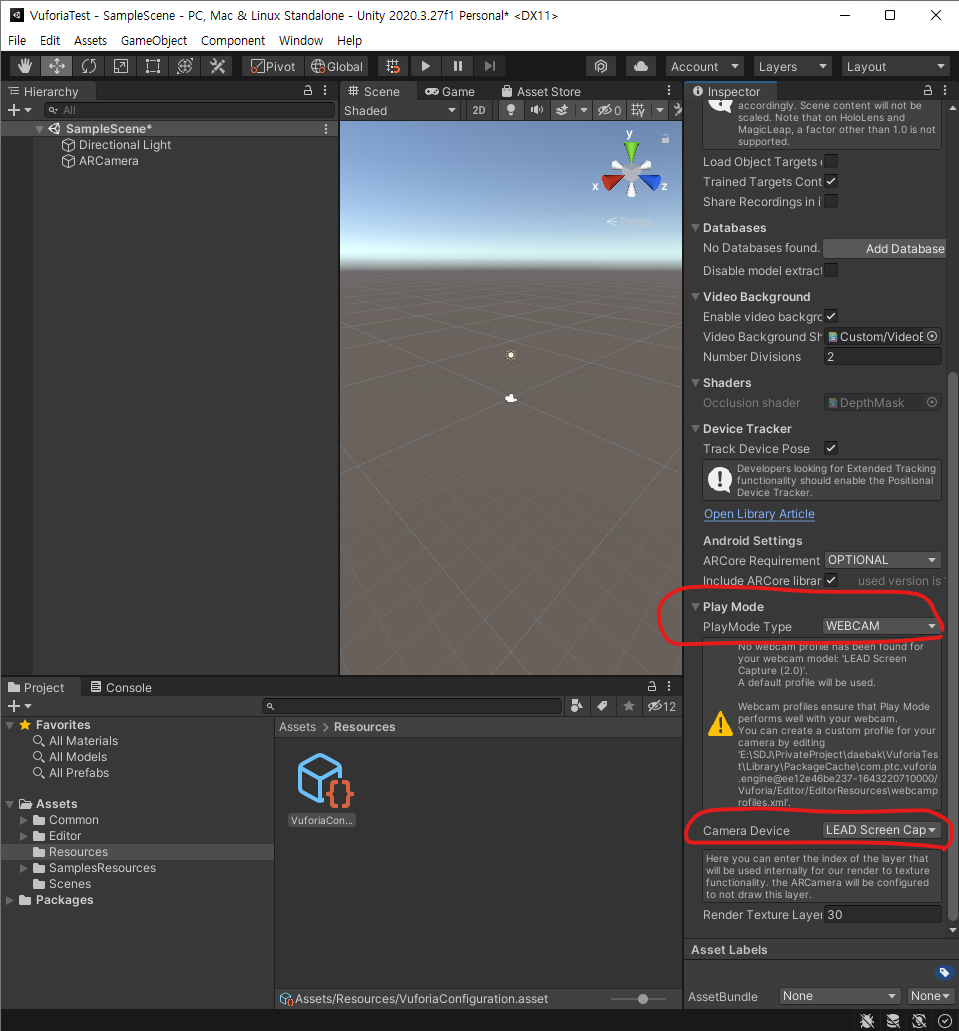
Task: Uncheck Trained Targets checkbox
Action: click(831, 181)
